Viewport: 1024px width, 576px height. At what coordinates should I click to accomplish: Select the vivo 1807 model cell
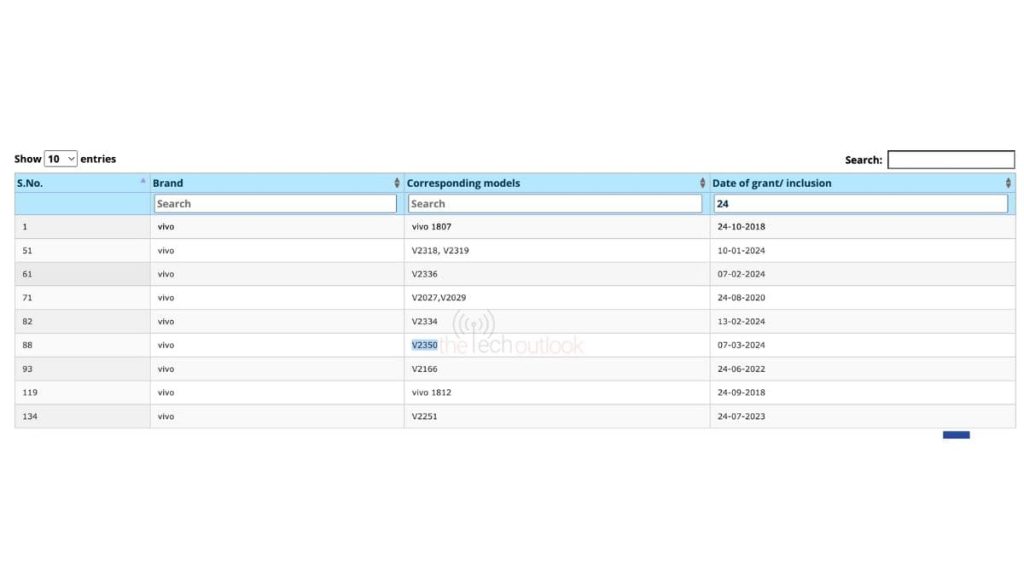click(x=431, y=227)
